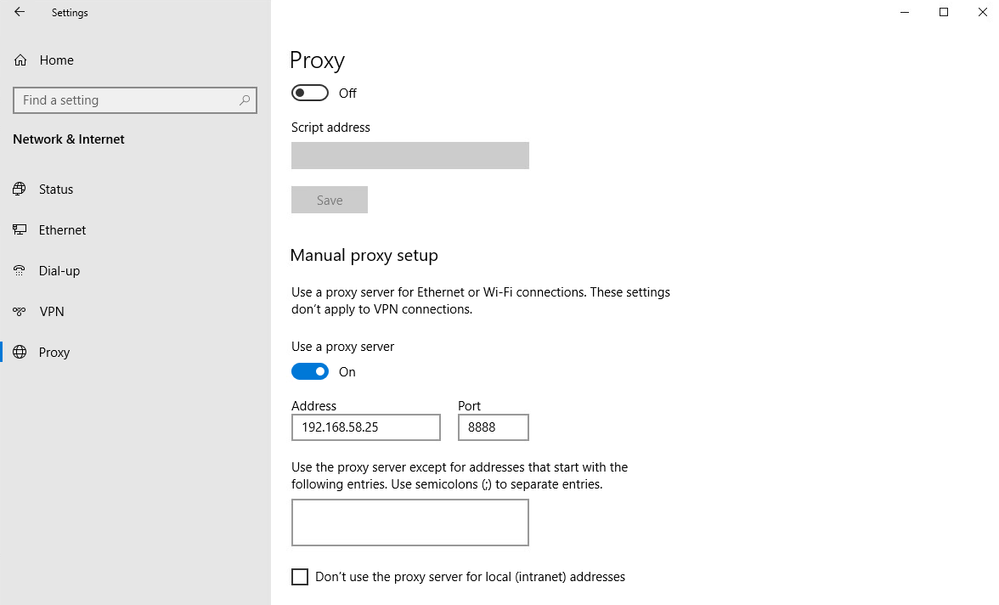The image size is (999, 605).
Task: Click the Script address label
Action: tap(331, 127)
